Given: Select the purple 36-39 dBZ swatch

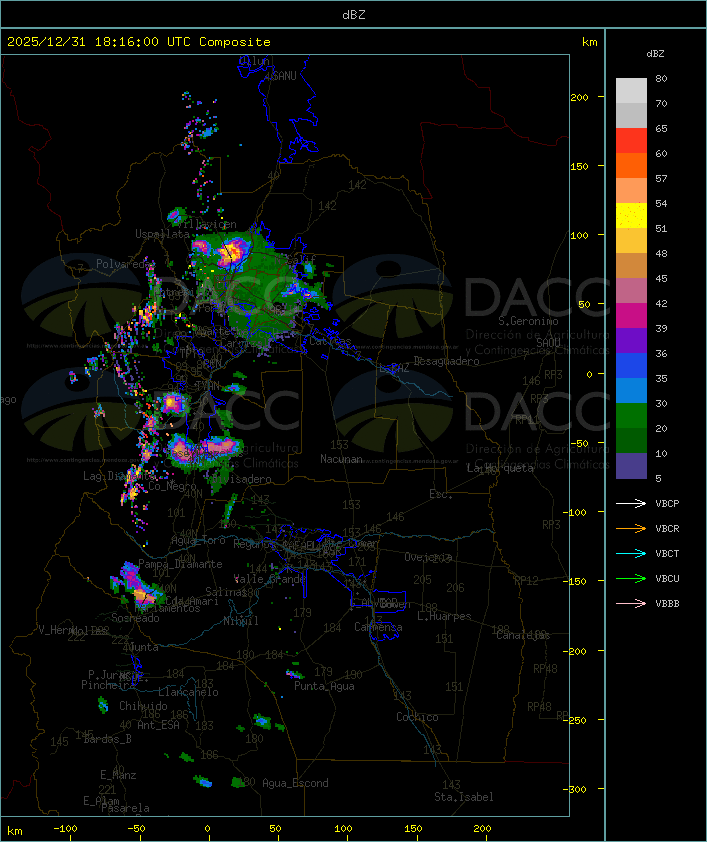Looking at the screenshot, I should point(631,340).
